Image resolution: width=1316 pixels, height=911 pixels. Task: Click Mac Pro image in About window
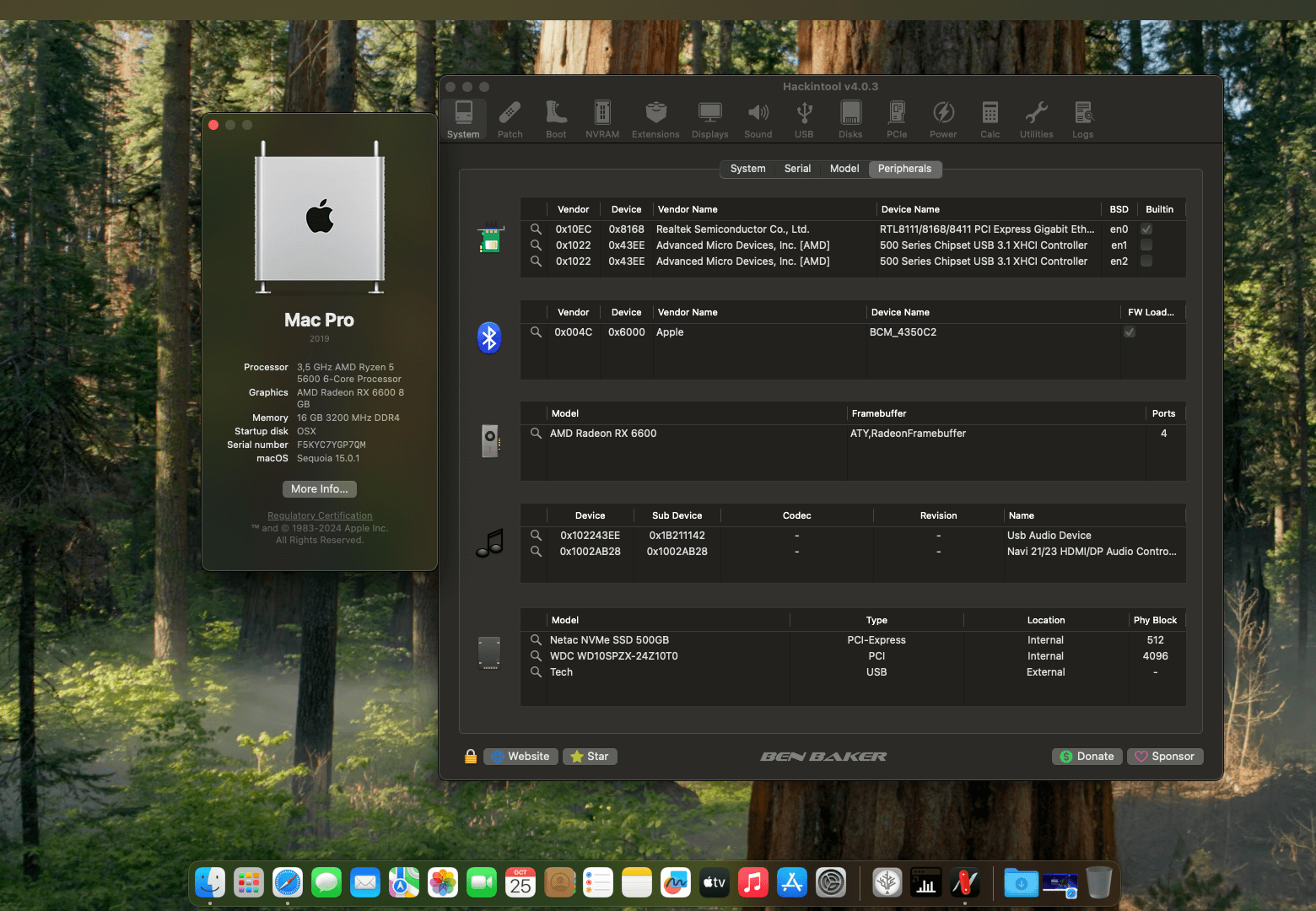(x=320, y=217)
